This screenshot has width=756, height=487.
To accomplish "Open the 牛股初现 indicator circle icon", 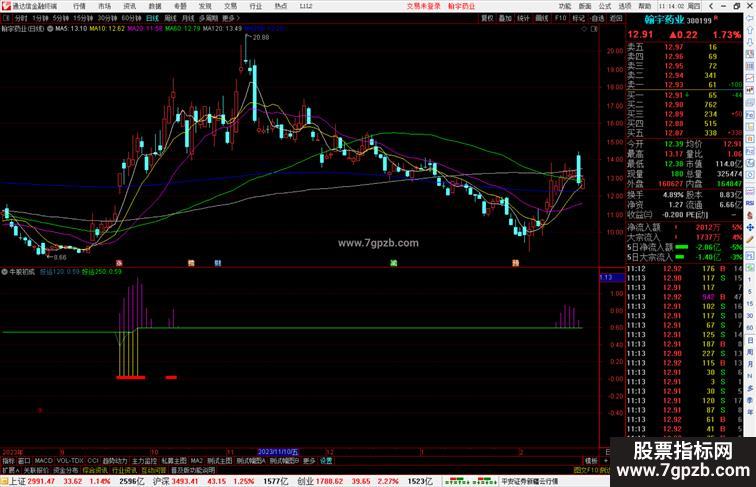I will (x=4, y=272).
